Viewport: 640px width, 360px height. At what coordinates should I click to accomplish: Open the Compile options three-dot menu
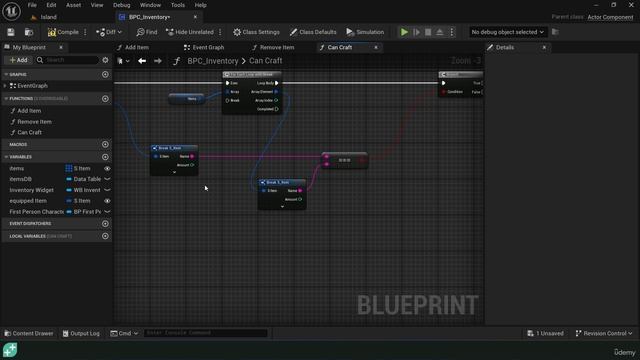pos(85,32)
